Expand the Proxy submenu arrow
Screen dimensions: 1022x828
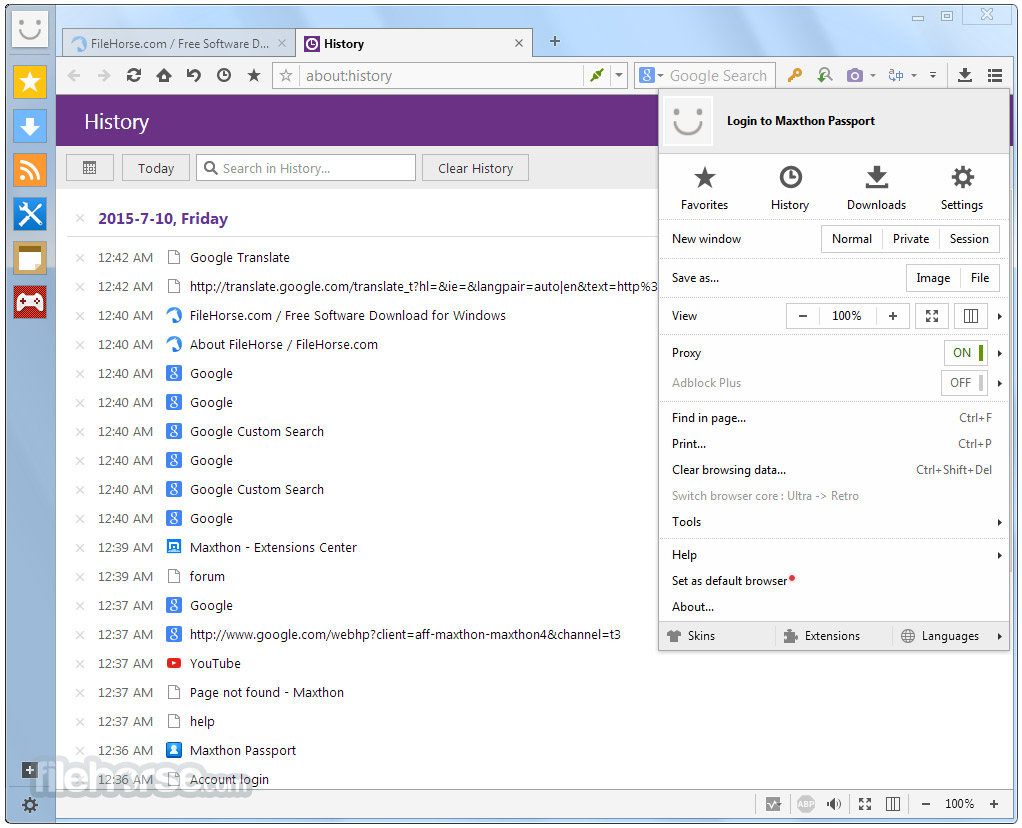[x=999, y=353]
